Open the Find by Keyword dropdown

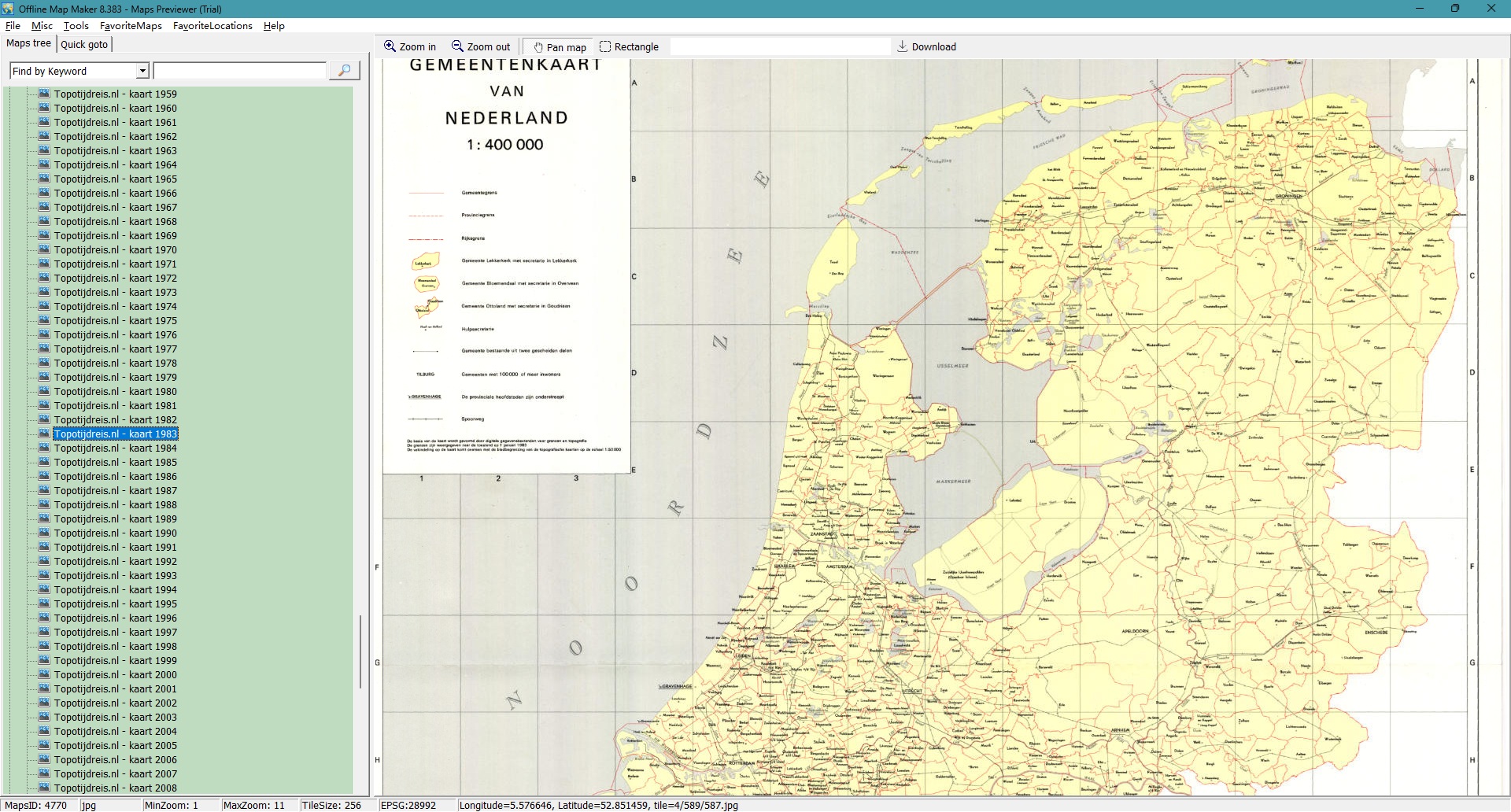click(142, 72)
